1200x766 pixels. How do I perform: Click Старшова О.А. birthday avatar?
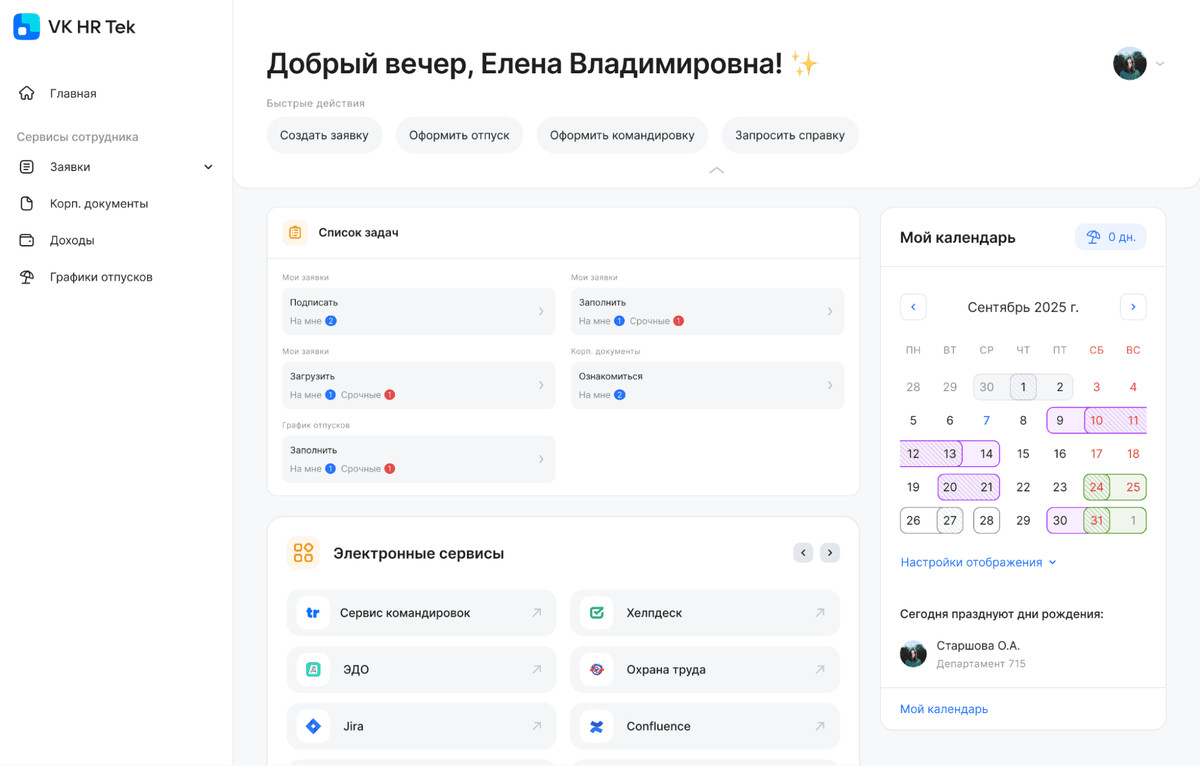pos(913,654)
